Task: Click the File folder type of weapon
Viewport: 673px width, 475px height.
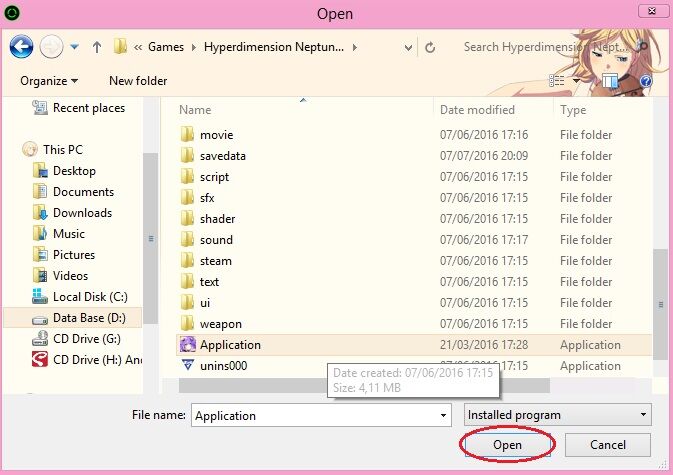Action: [x=586, y=324]
